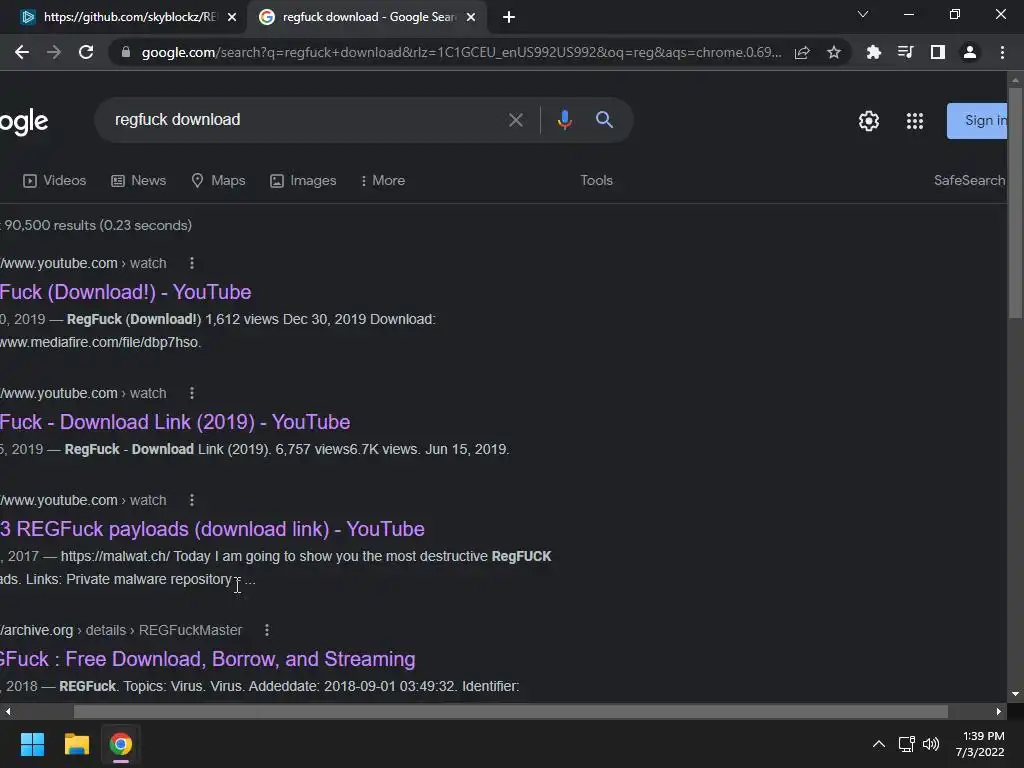Image resolution: width=1024 pixels, height=768 pixels.
Task: Open Chrome three-dot menu
Action: [1002, 52]
